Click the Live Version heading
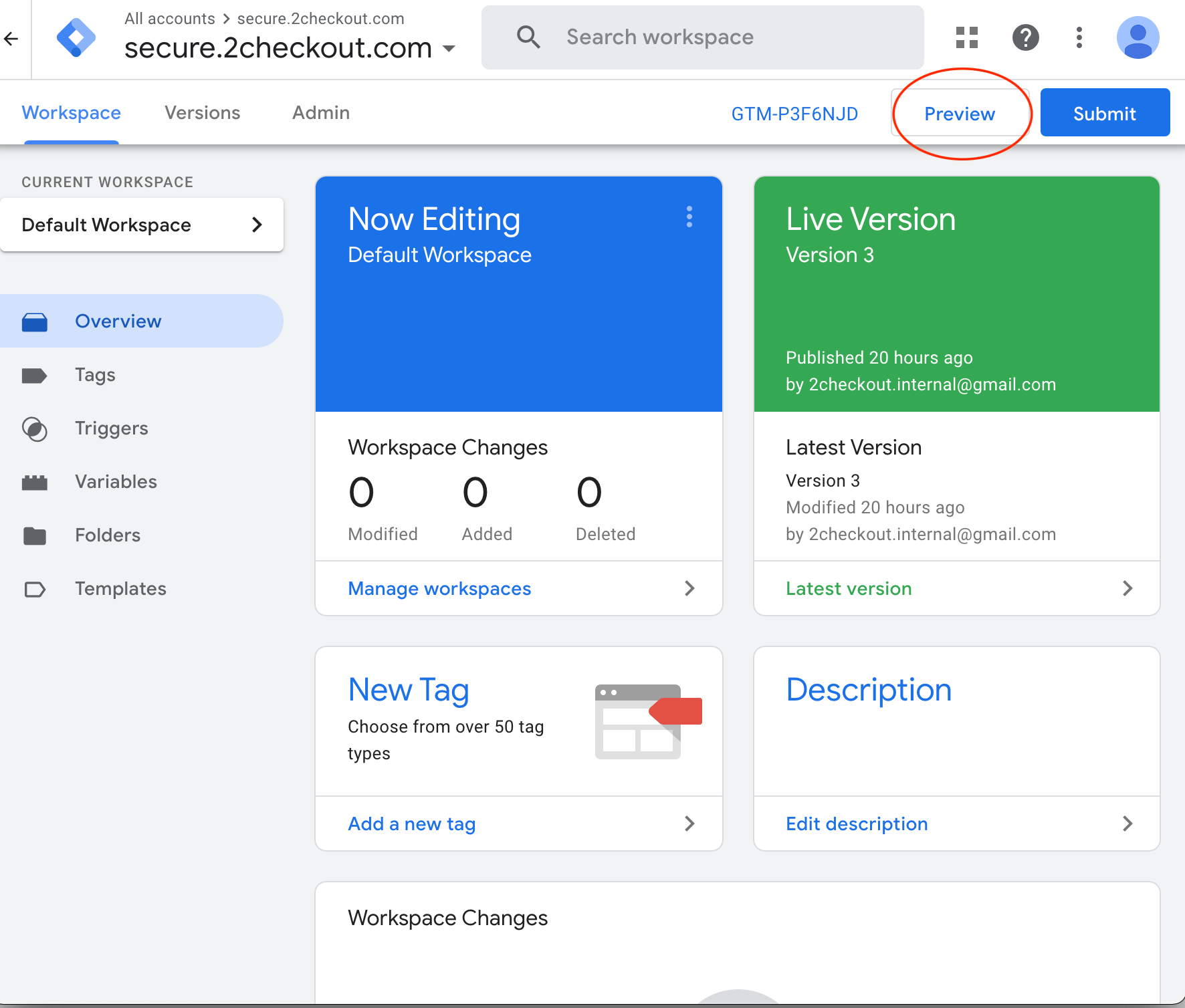The height and width of the screenshot is (1008, 1185). tap(871, 219)
